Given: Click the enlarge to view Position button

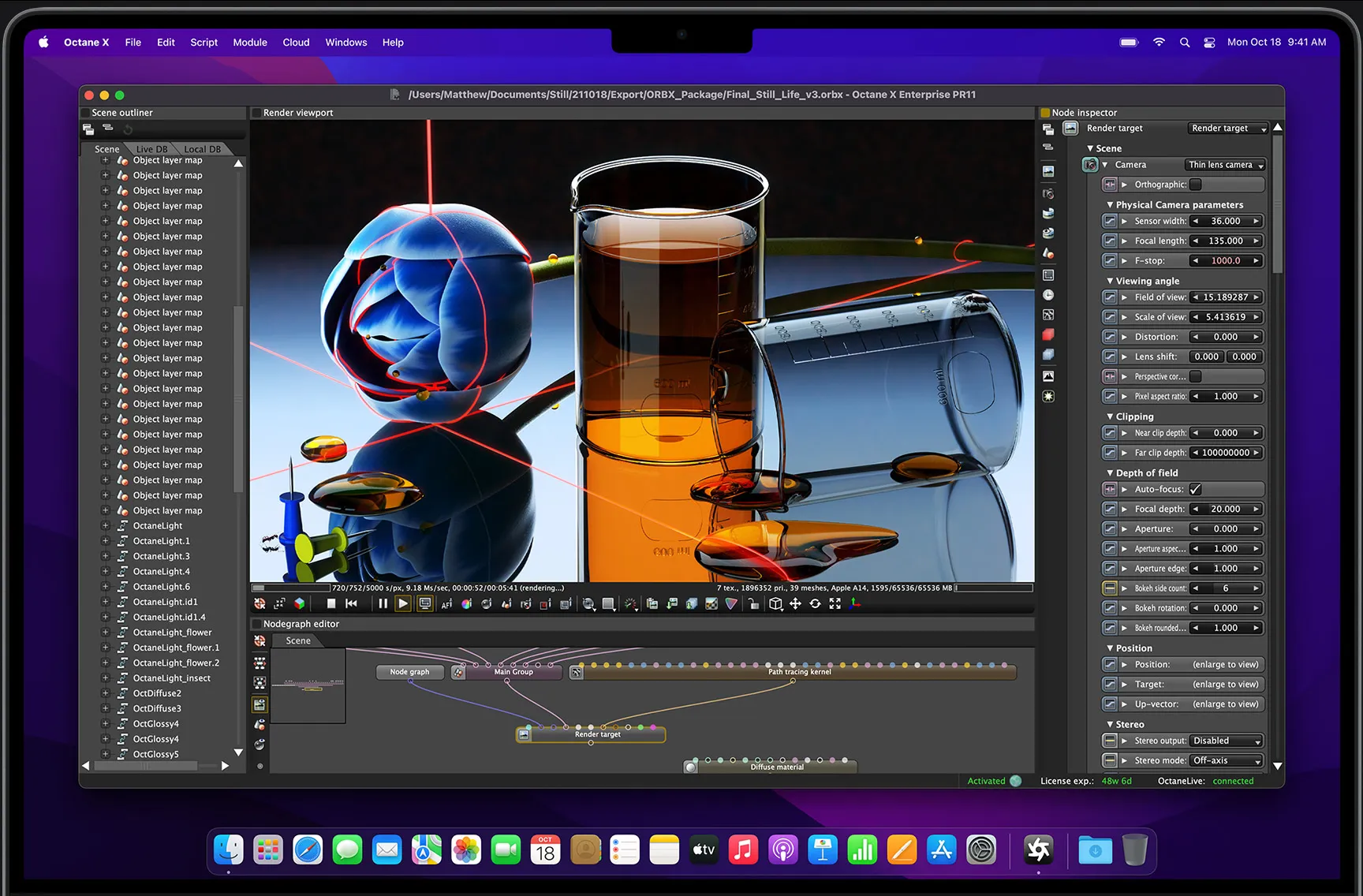Looking at the screenshot, I should pos(1227,664).
